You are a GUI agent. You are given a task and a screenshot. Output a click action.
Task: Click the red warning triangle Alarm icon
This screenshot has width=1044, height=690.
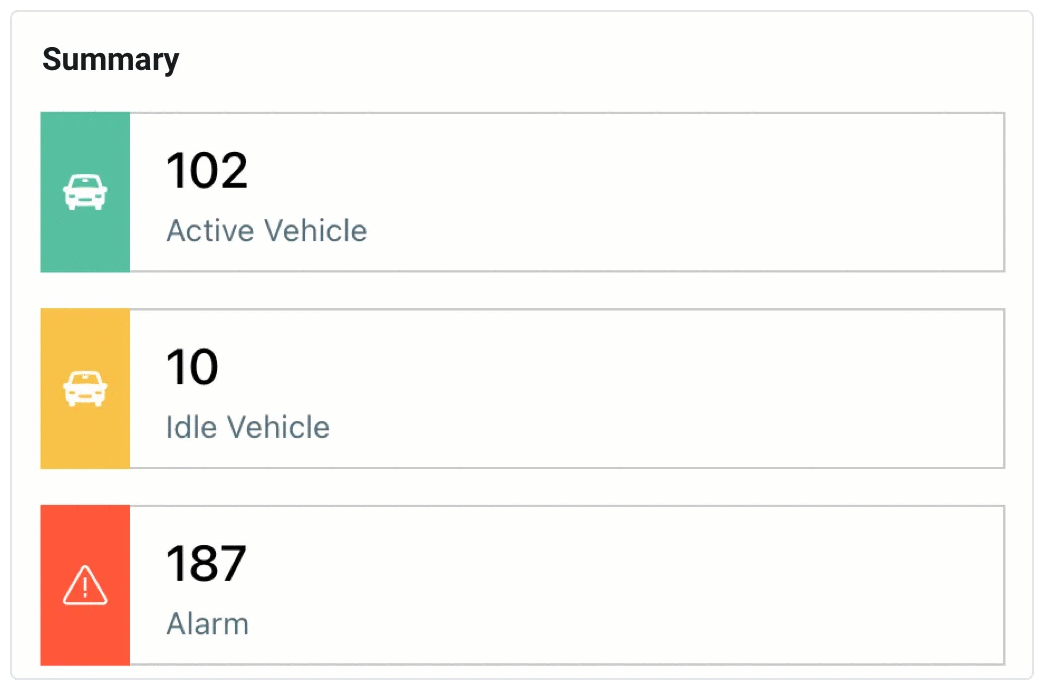tap(85, 585)
